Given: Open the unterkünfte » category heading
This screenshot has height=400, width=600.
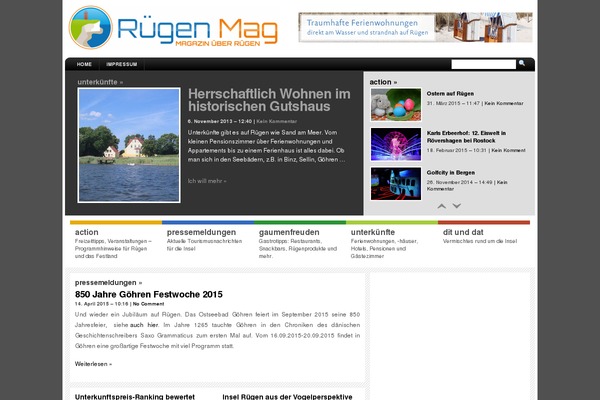Looking at the screenshot, I should point(100,82).
